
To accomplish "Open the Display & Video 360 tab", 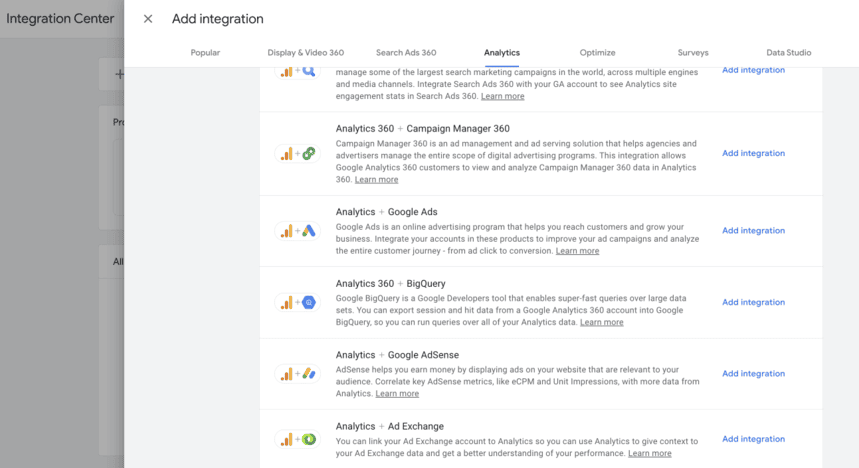I will pos(305,53).
